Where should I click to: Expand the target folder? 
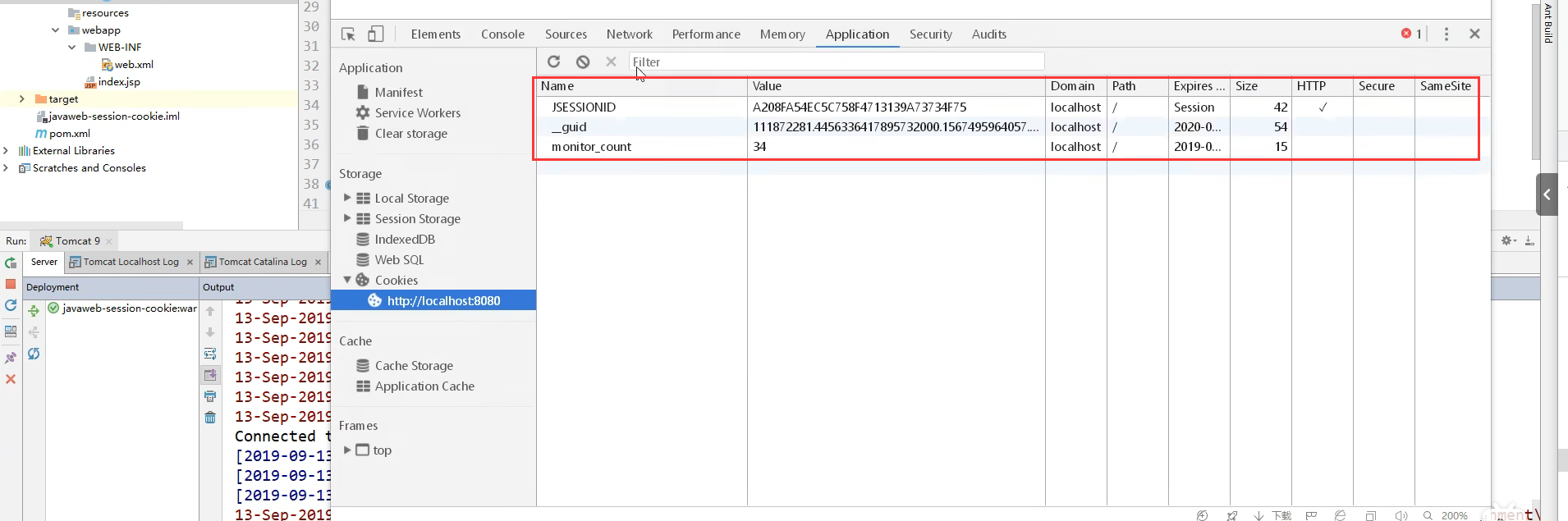point(22,99)
